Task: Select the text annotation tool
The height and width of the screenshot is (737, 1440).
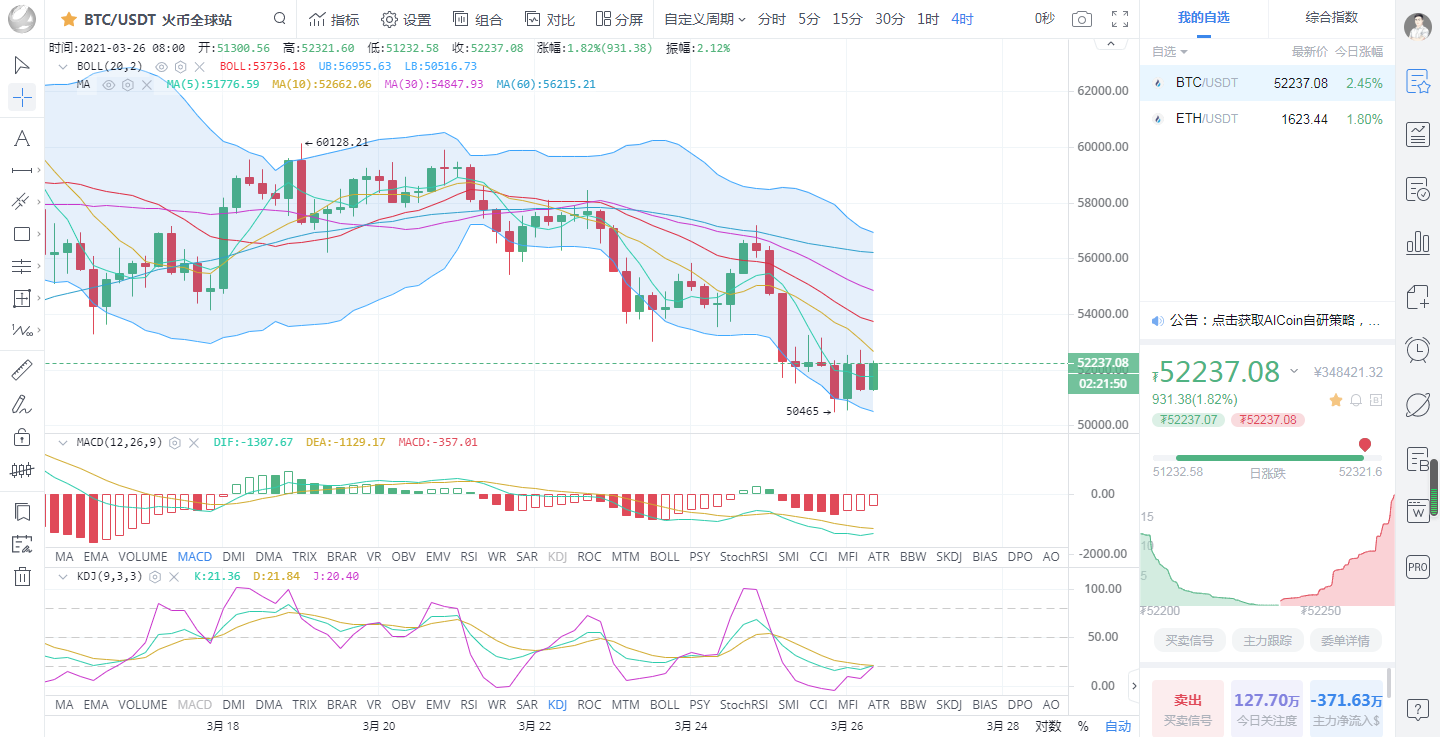Action: click(x=22, y=138)
